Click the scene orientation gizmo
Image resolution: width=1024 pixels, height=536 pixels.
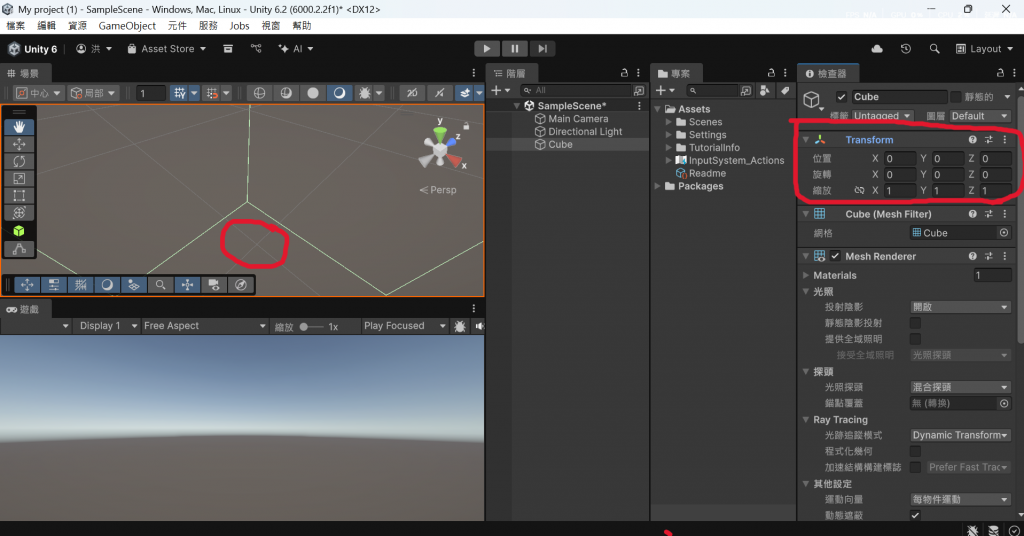coord(441,148)
